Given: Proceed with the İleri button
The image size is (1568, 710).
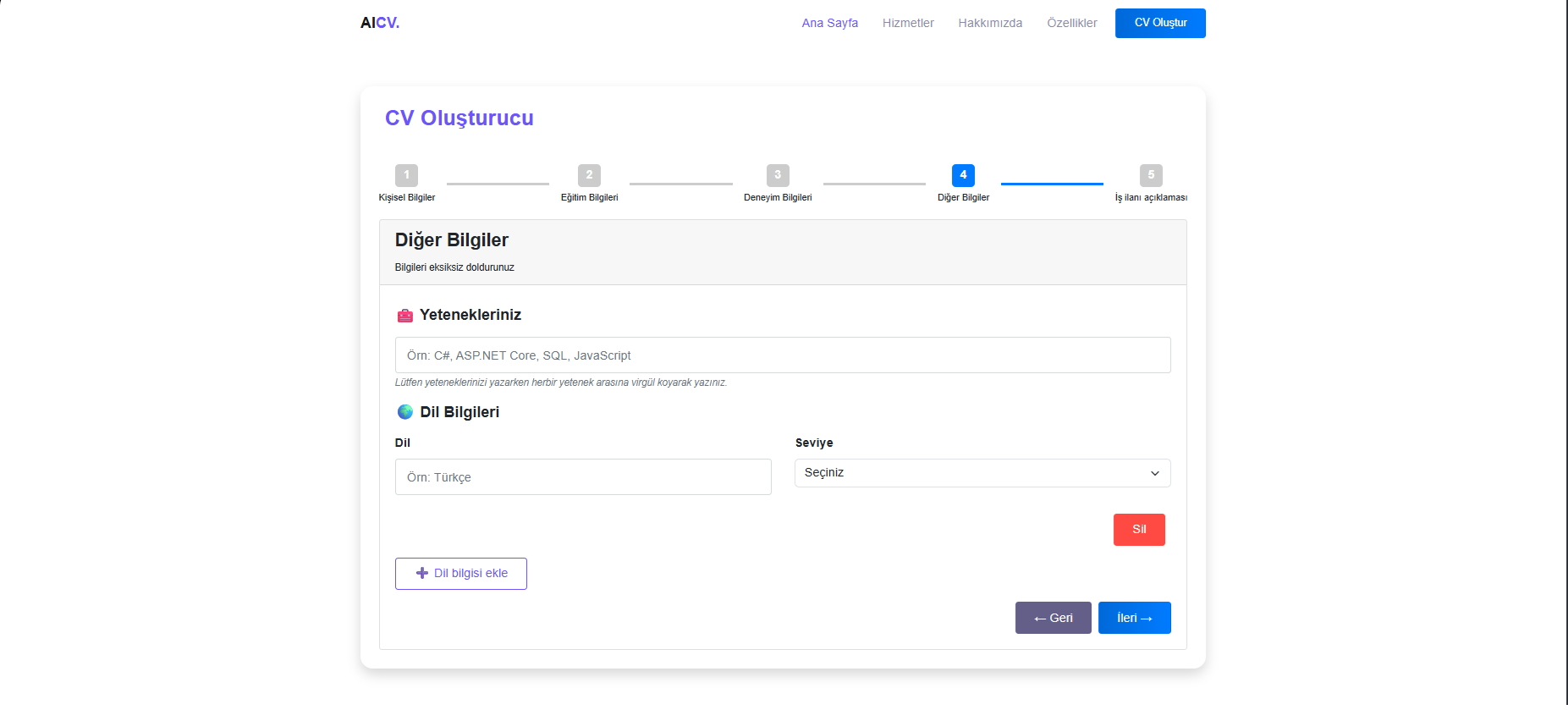Looking at the screenshot, I should [x=1134, y=618].
